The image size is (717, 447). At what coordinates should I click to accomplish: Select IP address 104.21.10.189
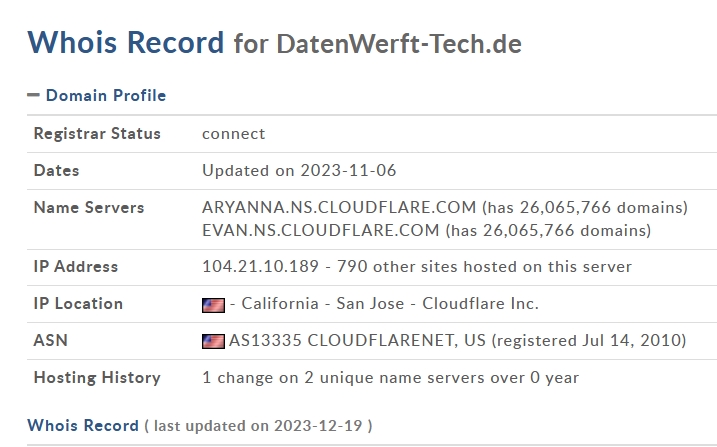[260, 266]
